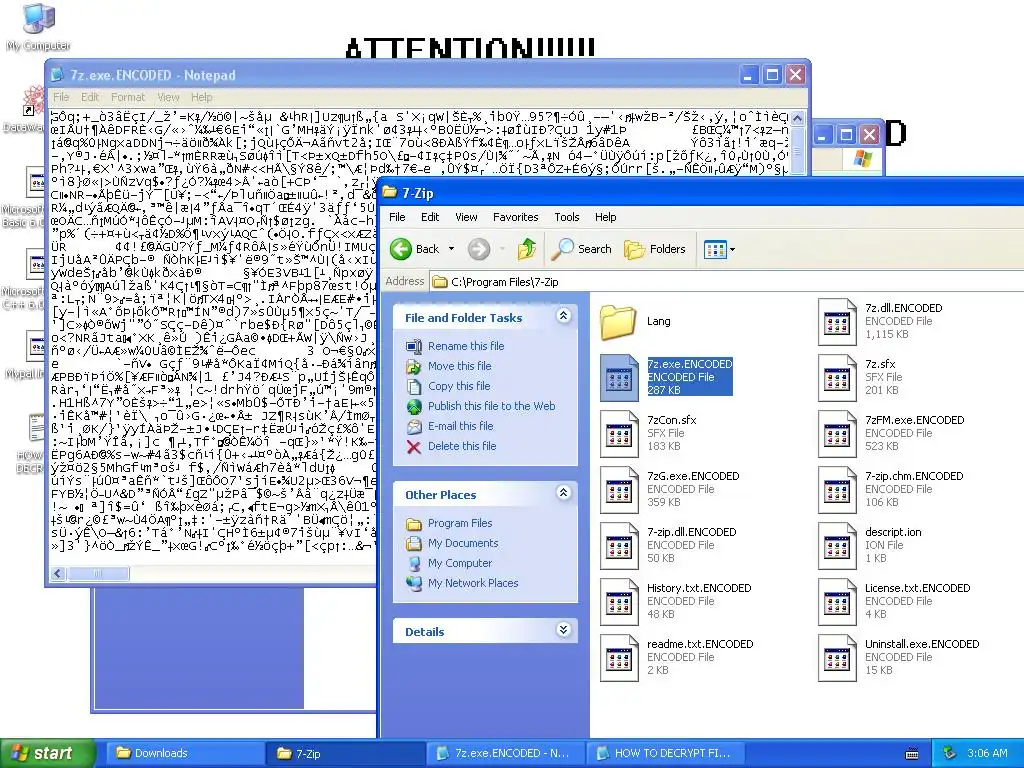Screen dimensions: 1024x768
Task: Click the address bar path C:\Program Files\7-Zip
Action: 505,282
